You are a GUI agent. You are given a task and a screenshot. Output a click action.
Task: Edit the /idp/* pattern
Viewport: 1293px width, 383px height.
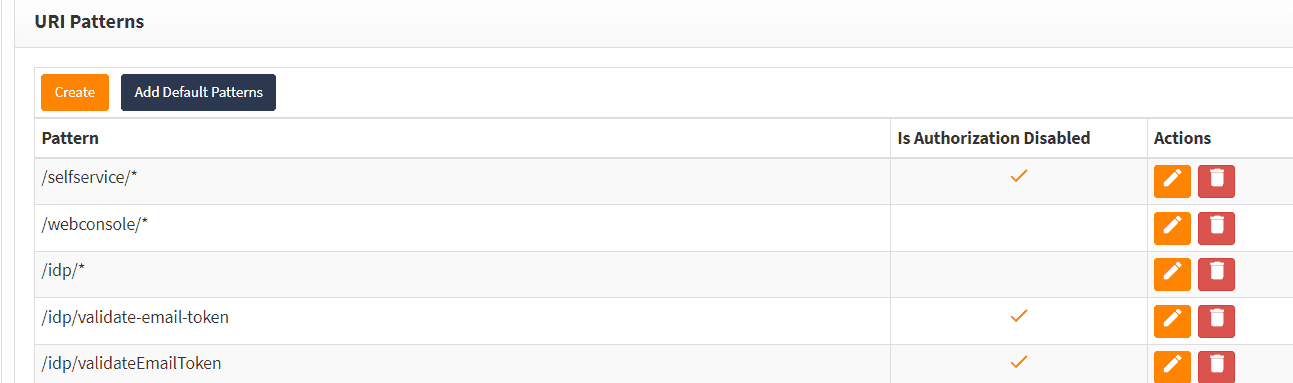coord(1172,274)
